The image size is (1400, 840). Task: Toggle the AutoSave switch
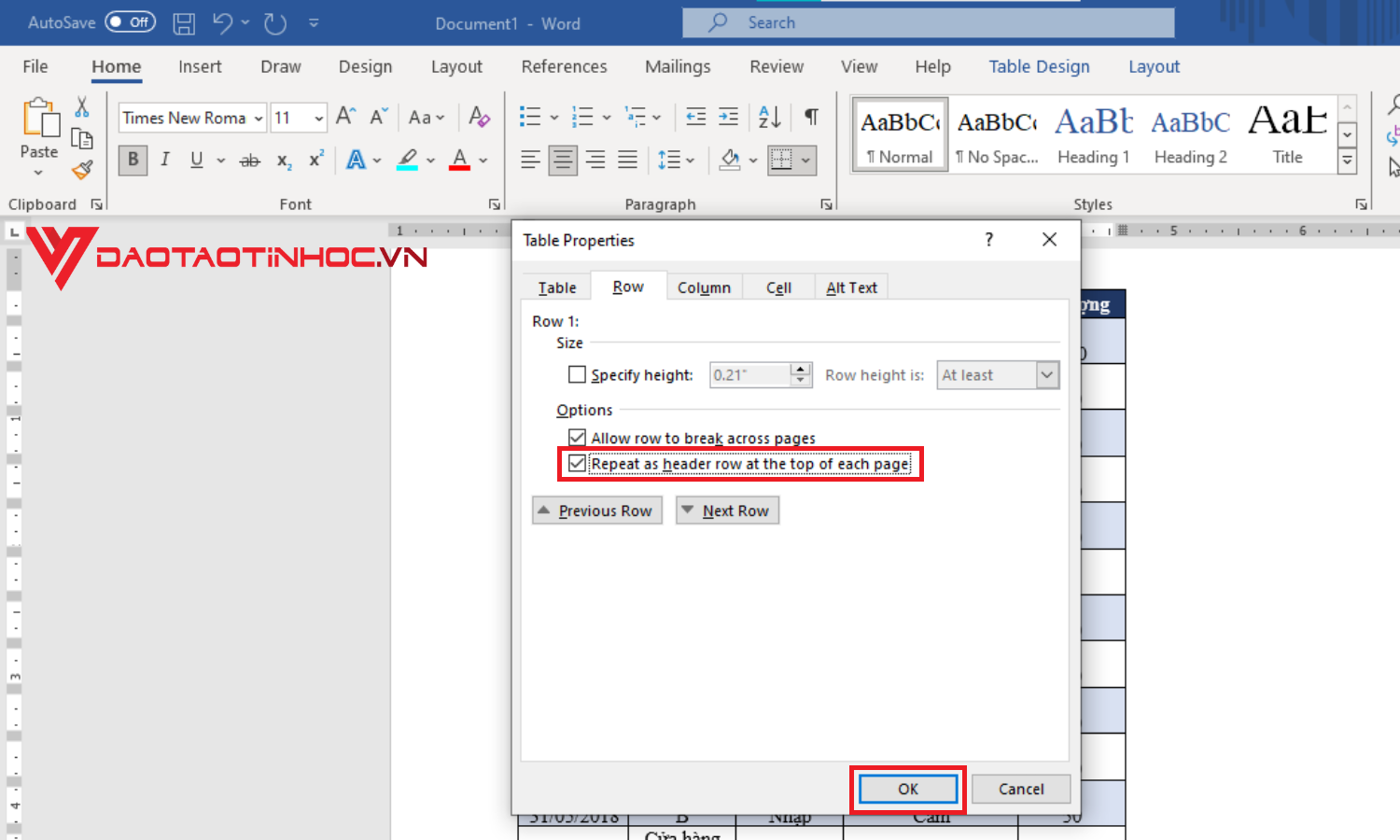coord(130,22)
